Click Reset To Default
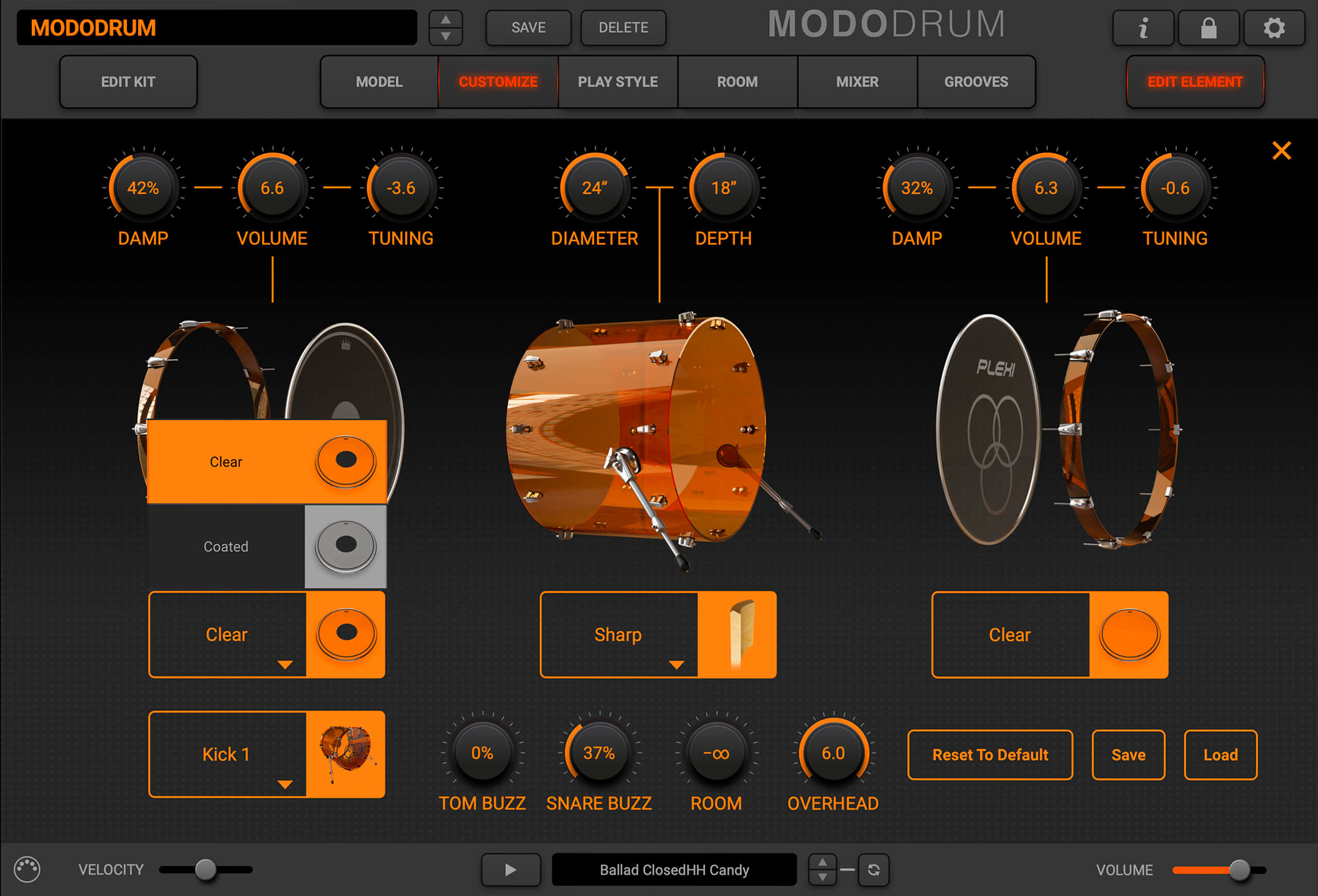The image size is (1318, 896). (989, 754)
